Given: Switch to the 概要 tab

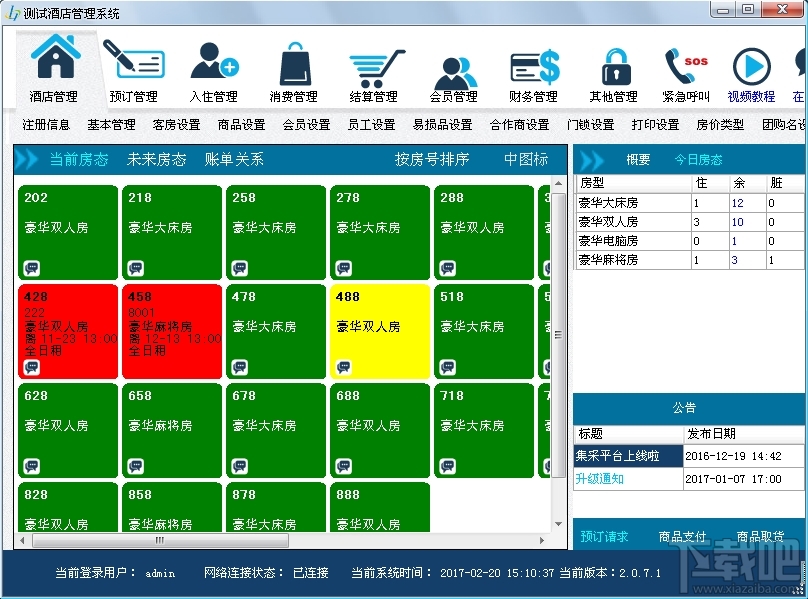Looking at the screenshot, I should click(638, 160).
